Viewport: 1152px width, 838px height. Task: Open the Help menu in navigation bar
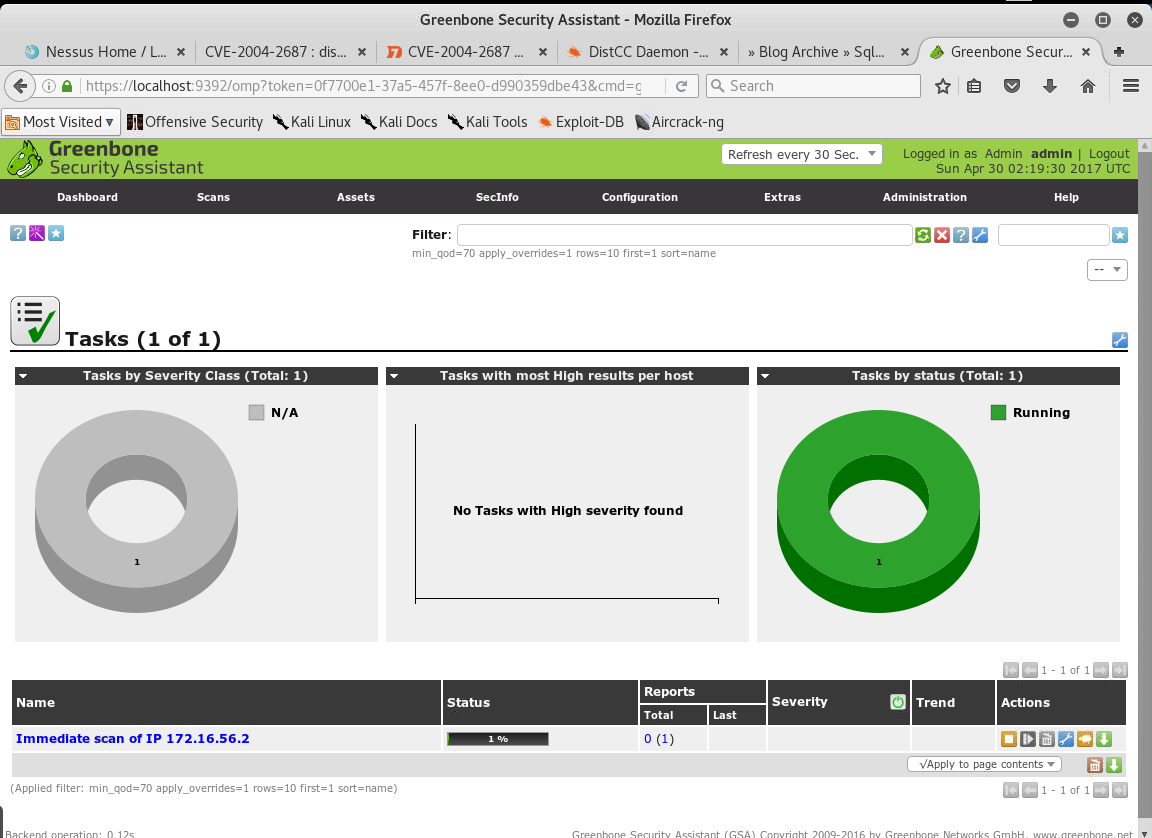(x=1066, y=197)
